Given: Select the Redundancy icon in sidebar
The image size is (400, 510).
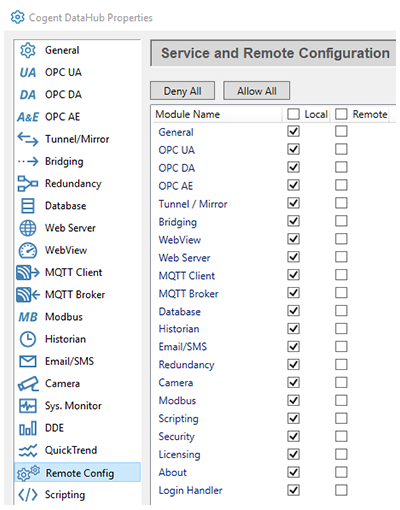Looking at the screenshot, I should (x=28, y=184).
